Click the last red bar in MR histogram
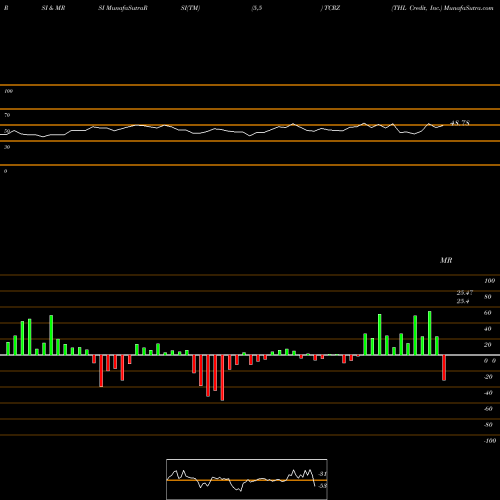 [444, 368]
